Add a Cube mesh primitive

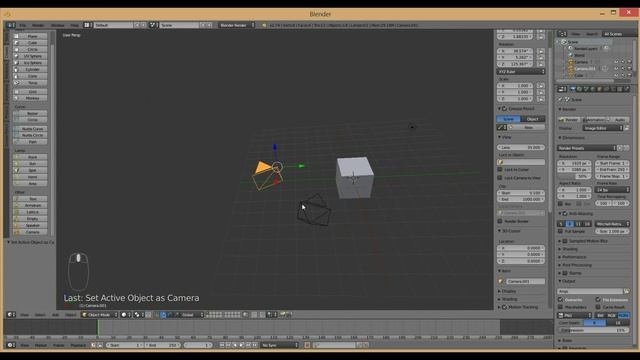[x=30, y=43]
